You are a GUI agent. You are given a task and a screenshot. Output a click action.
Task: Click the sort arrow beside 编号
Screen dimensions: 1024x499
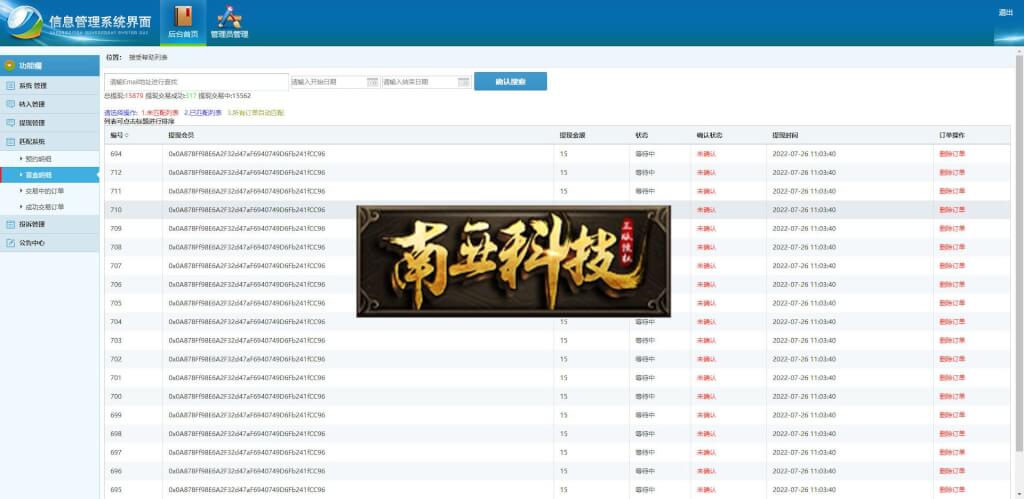(127, 135)
